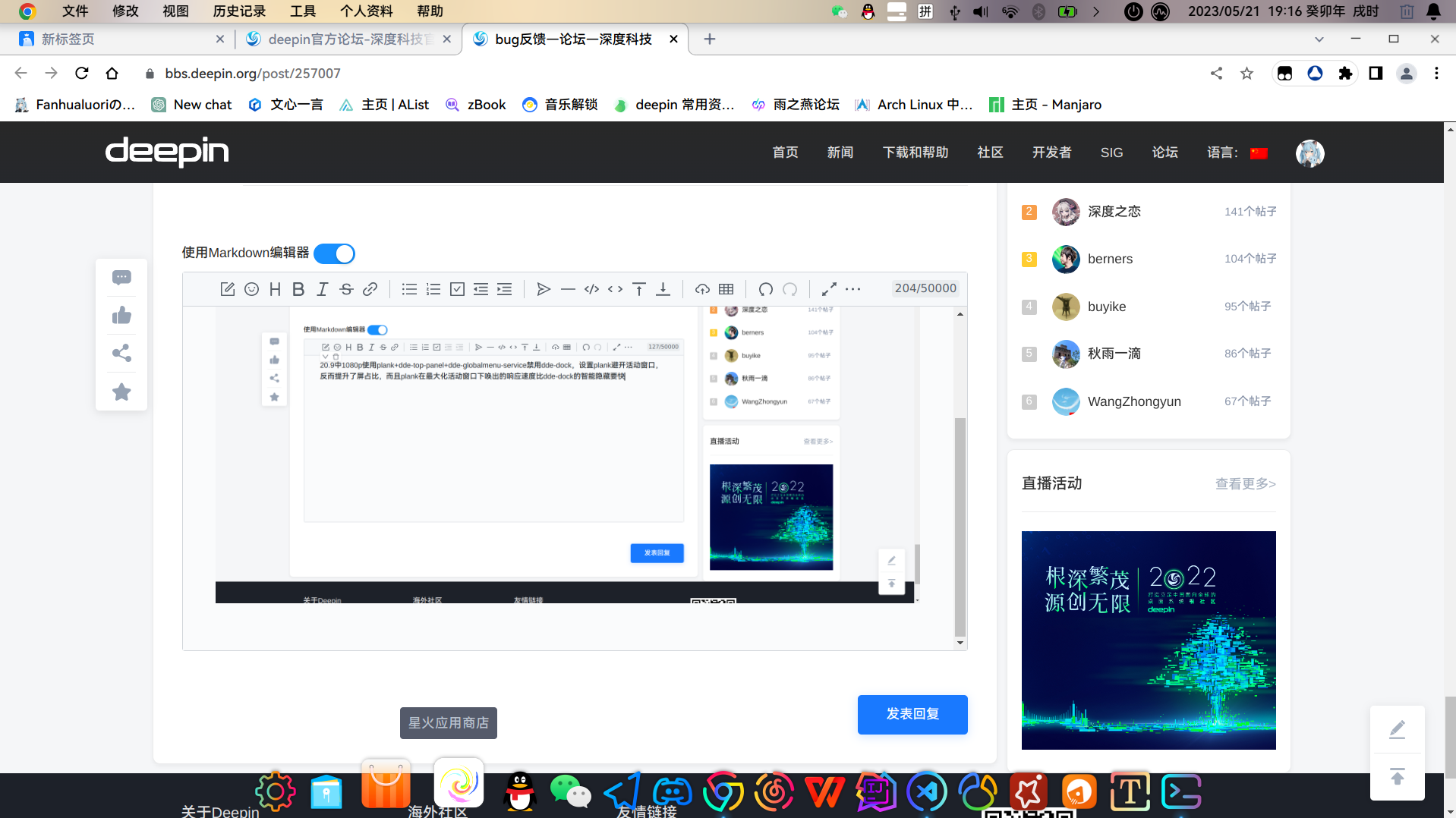
Task: Insert an emoji from the editor toolbar
Action: [251, 289]
